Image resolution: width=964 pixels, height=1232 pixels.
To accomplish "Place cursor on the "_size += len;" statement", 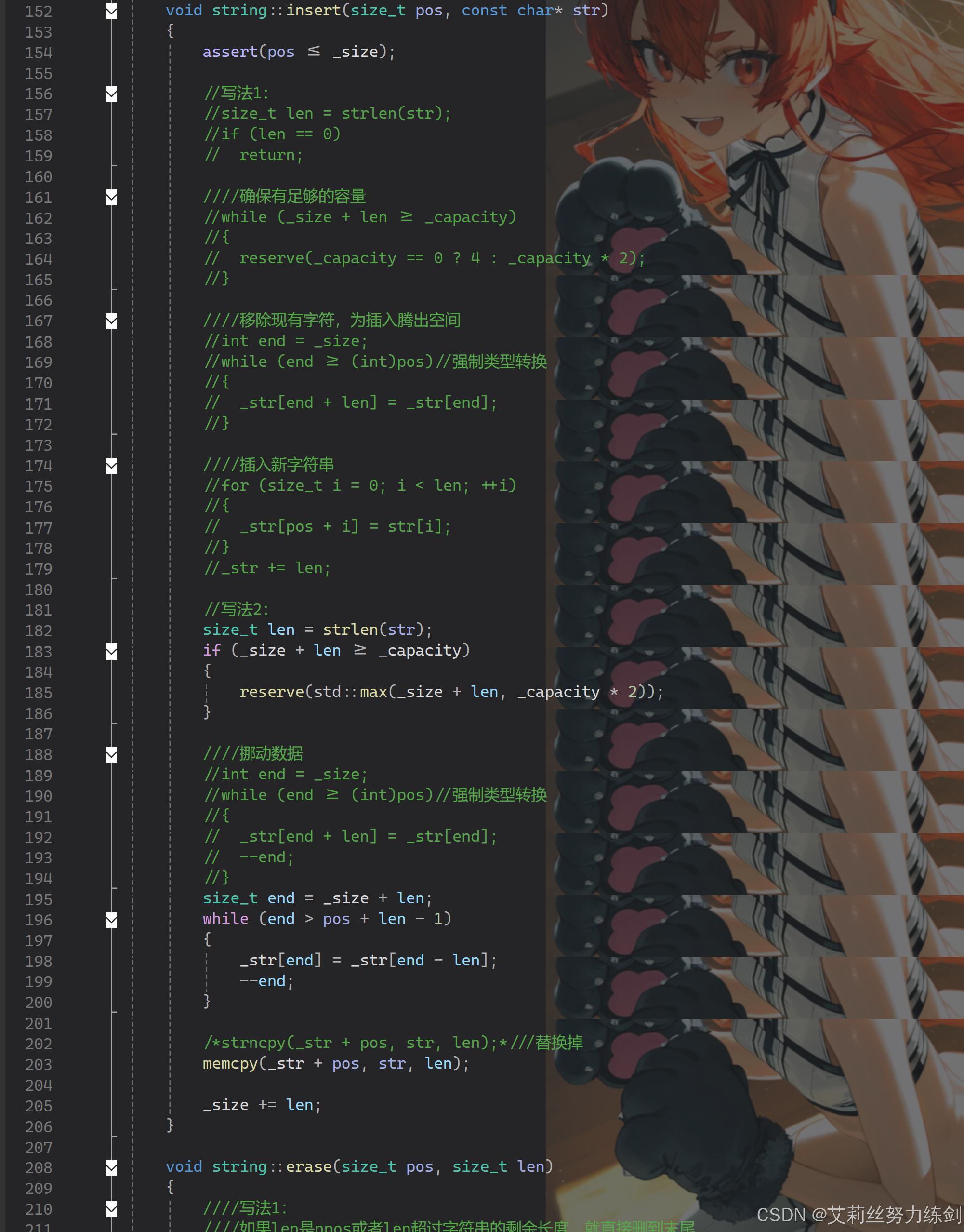I will [x=262, y=1105].
